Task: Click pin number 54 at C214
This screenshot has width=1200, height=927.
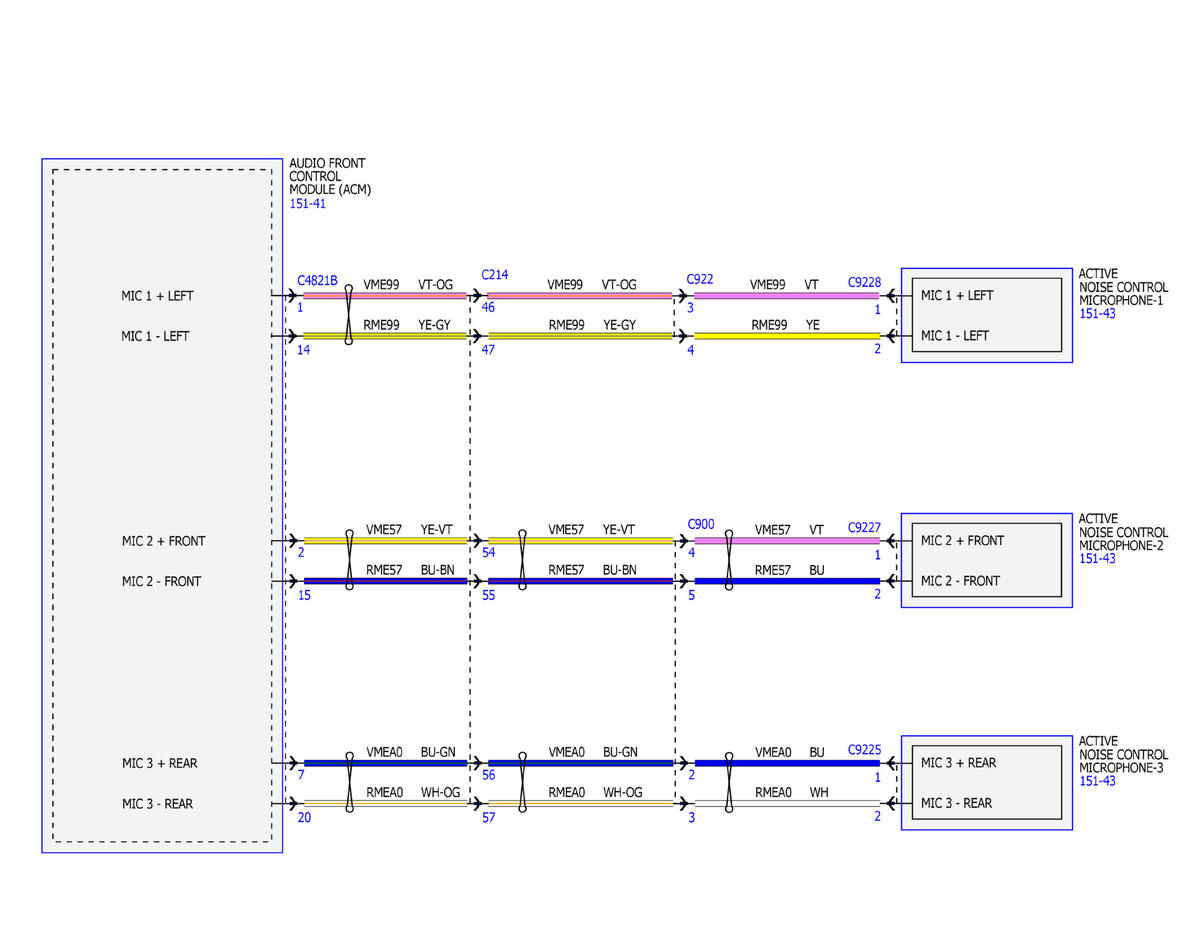Action: (x=488, y=553)
